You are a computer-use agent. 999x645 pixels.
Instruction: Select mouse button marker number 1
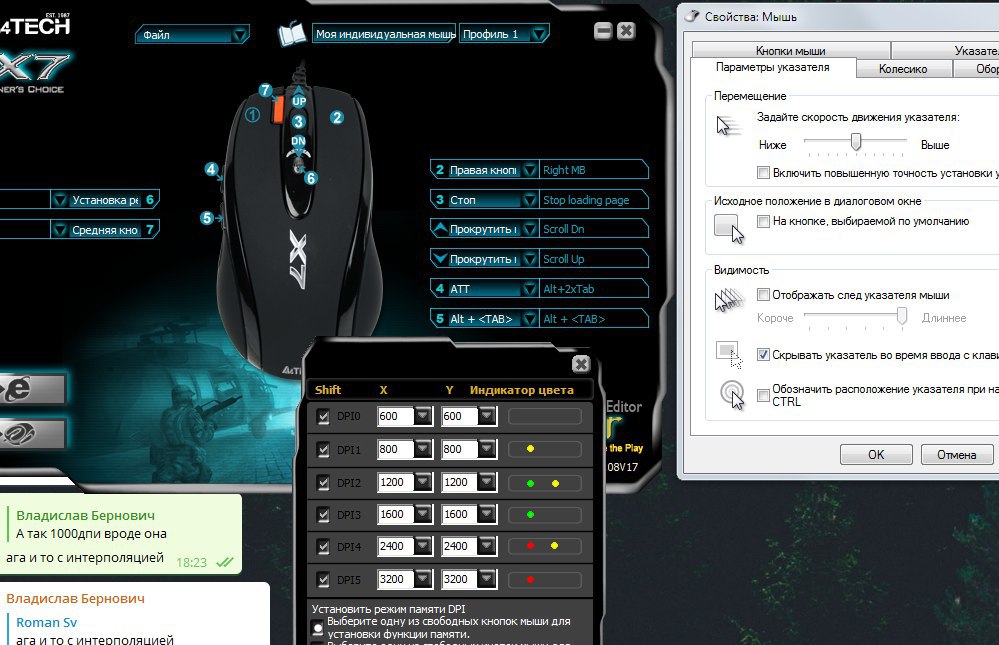point(252,115)
